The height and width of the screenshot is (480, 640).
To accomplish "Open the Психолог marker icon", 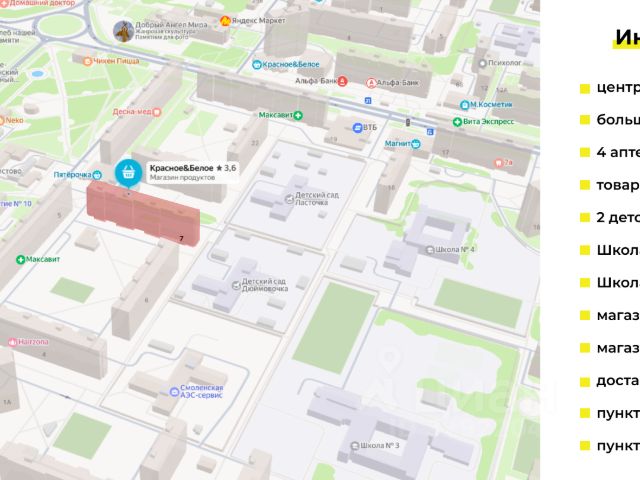I will coord(482,63).
